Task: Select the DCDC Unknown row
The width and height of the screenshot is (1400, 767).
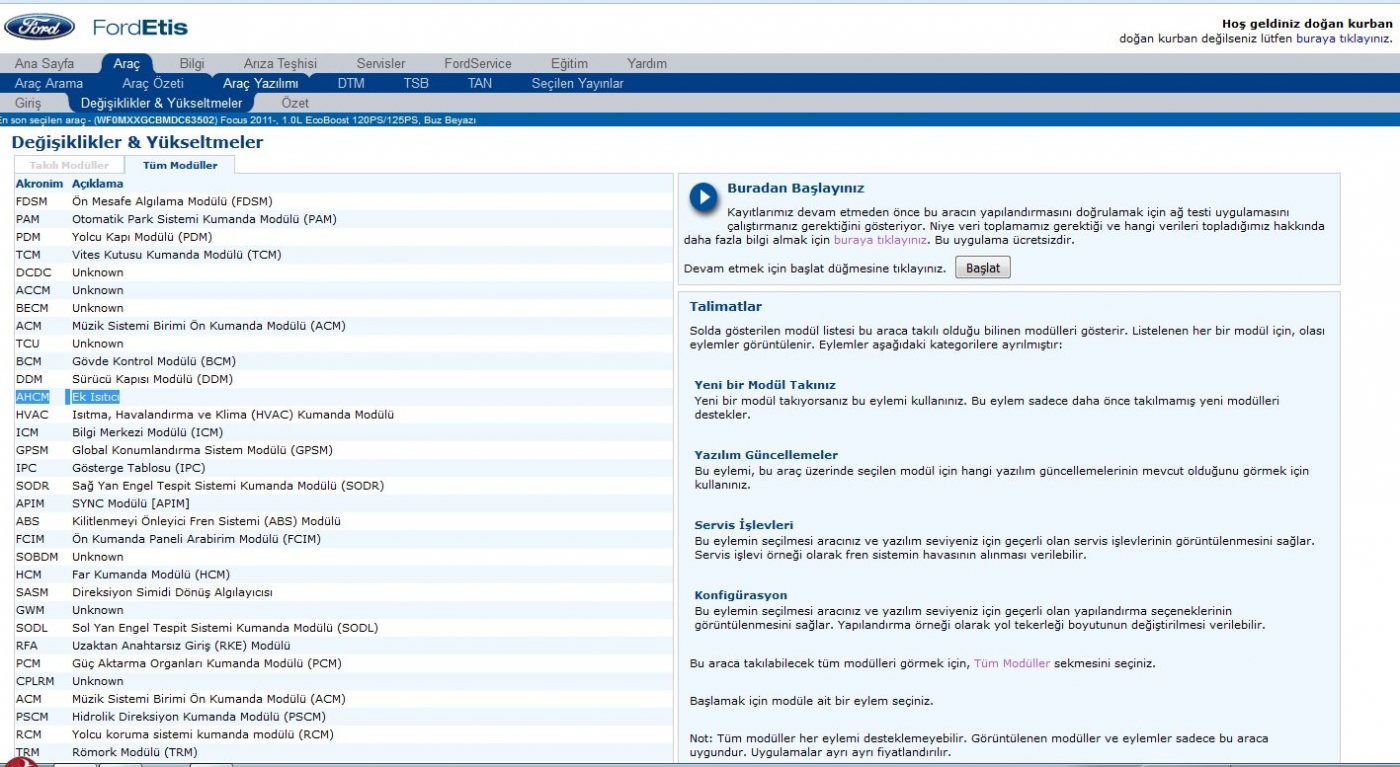Action: (x=343, y=272)
